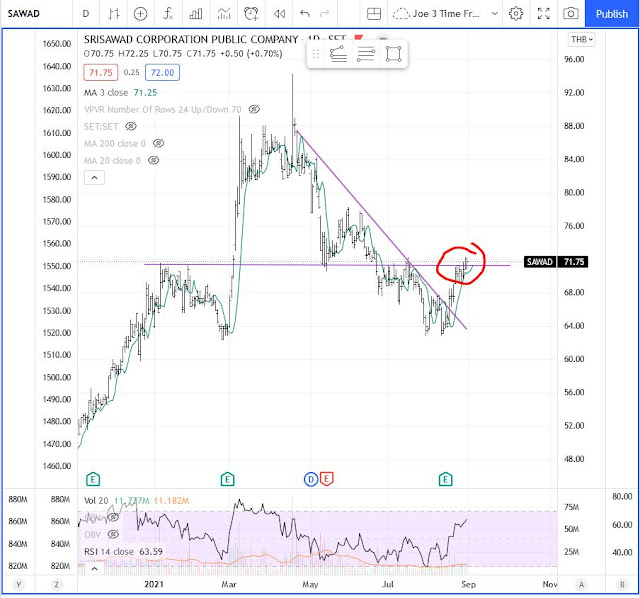Grab the floating drawing toolbar handle
This screenshot has width=640, height=598.
coord(315,53)
